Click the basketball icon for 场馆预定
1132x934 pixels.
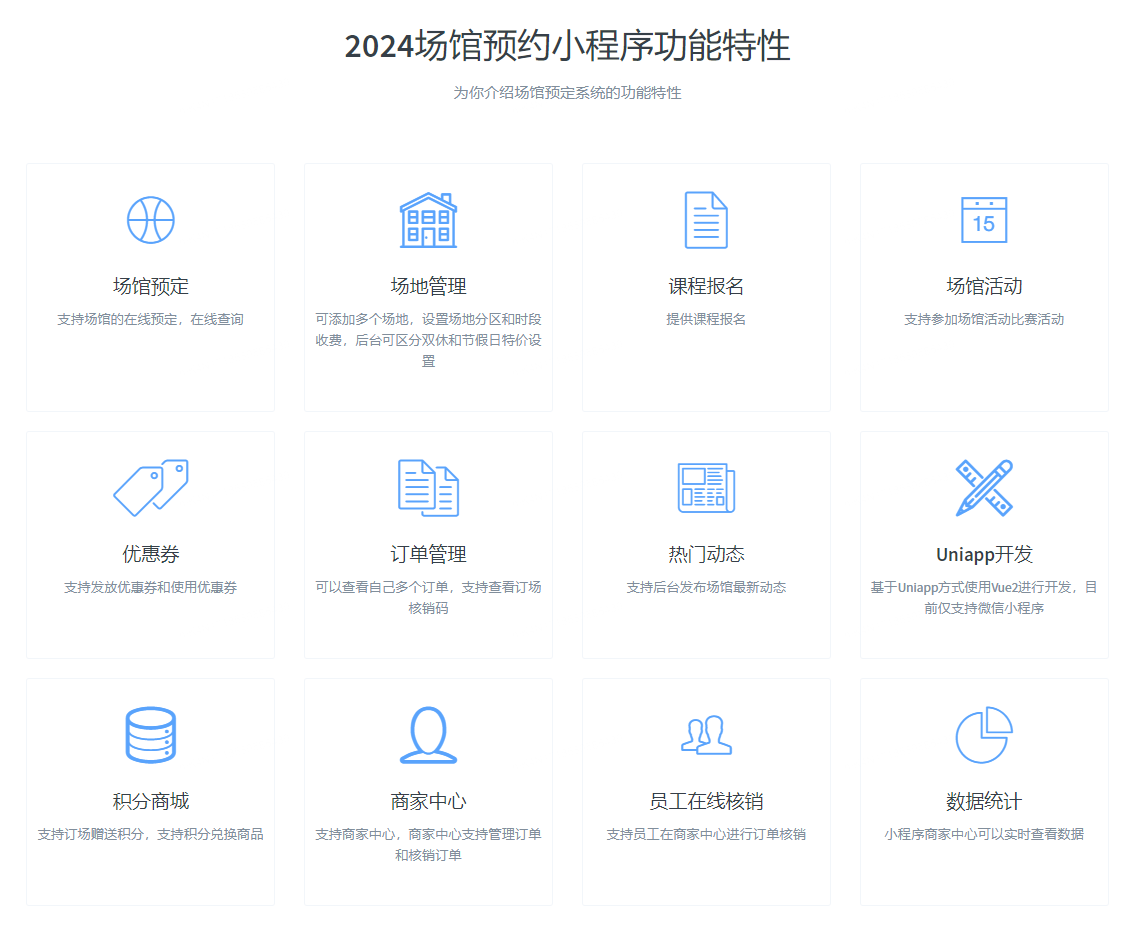pyautogui.click(x=150, y=220)
